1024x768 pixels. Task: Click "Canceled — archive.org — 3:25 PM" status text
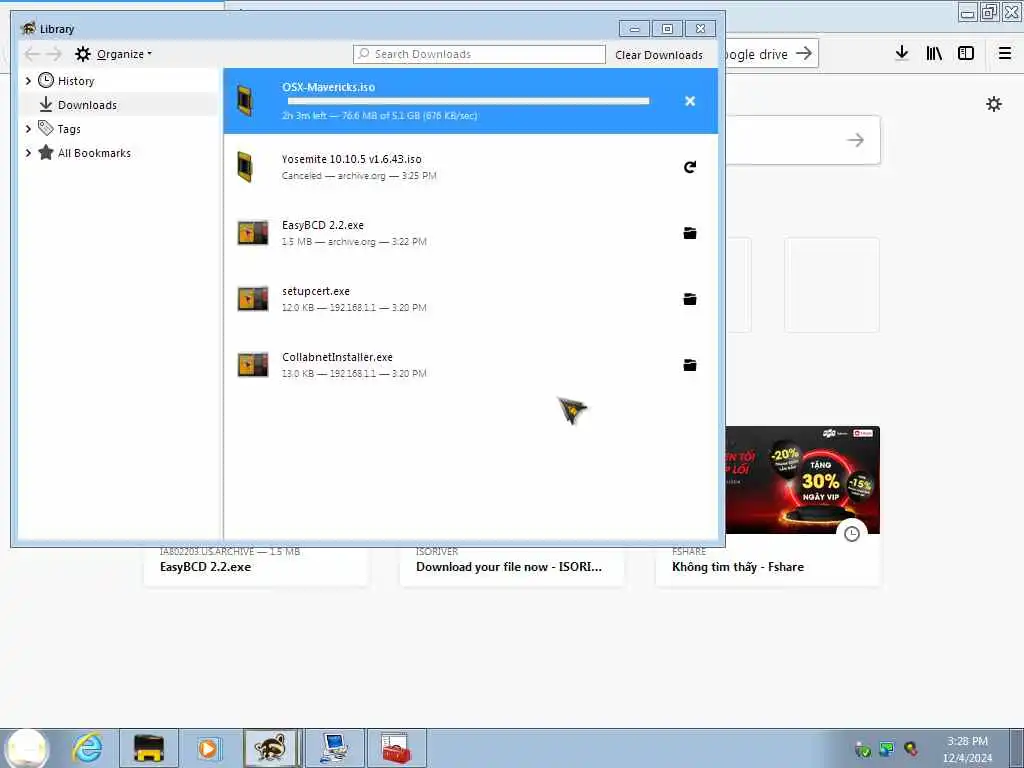pos(359,176)
